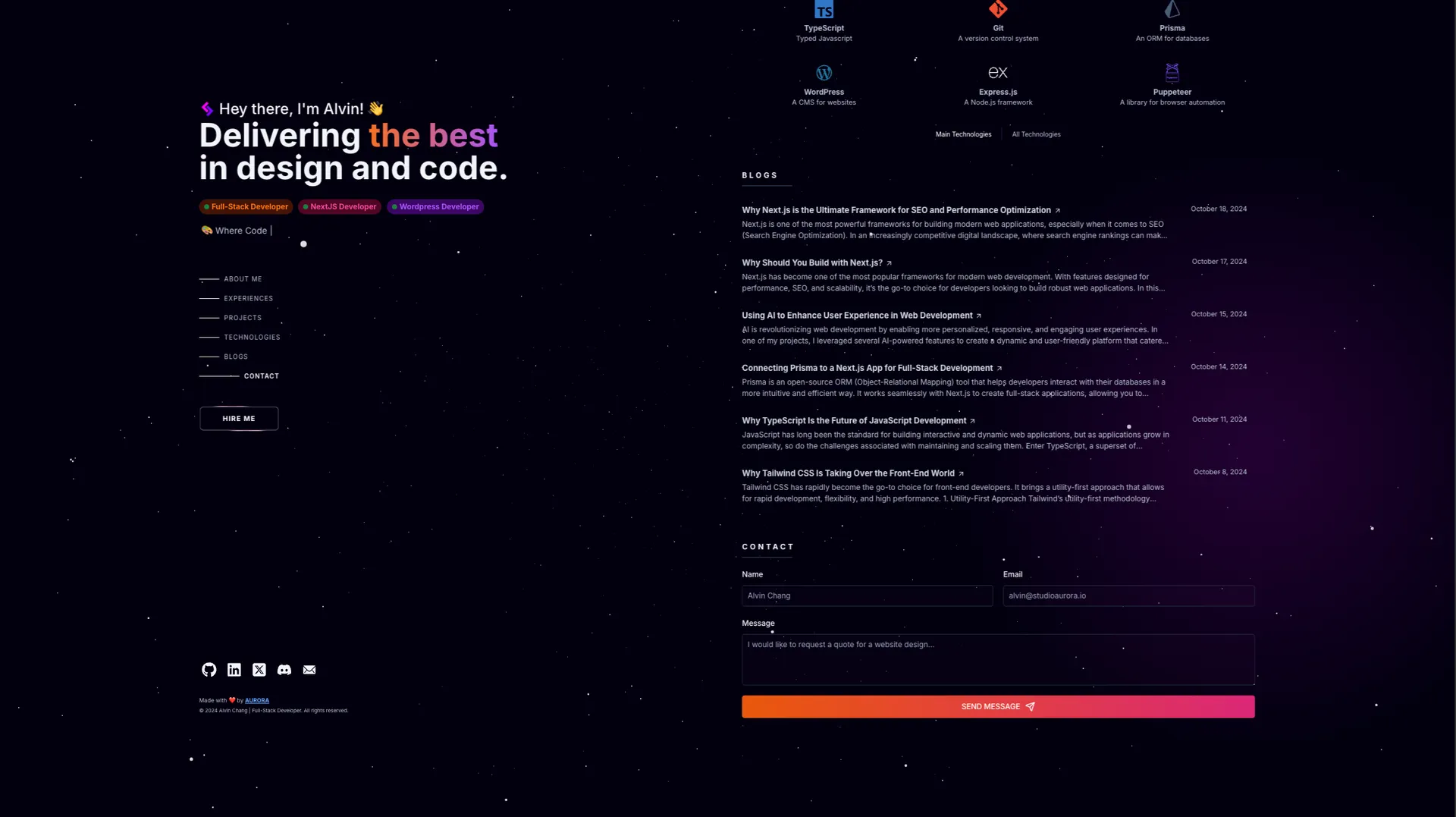The width and height of the screenshot is (1456, 817).
Task: Select the Main Technologies tab
Action: (964, 134)
